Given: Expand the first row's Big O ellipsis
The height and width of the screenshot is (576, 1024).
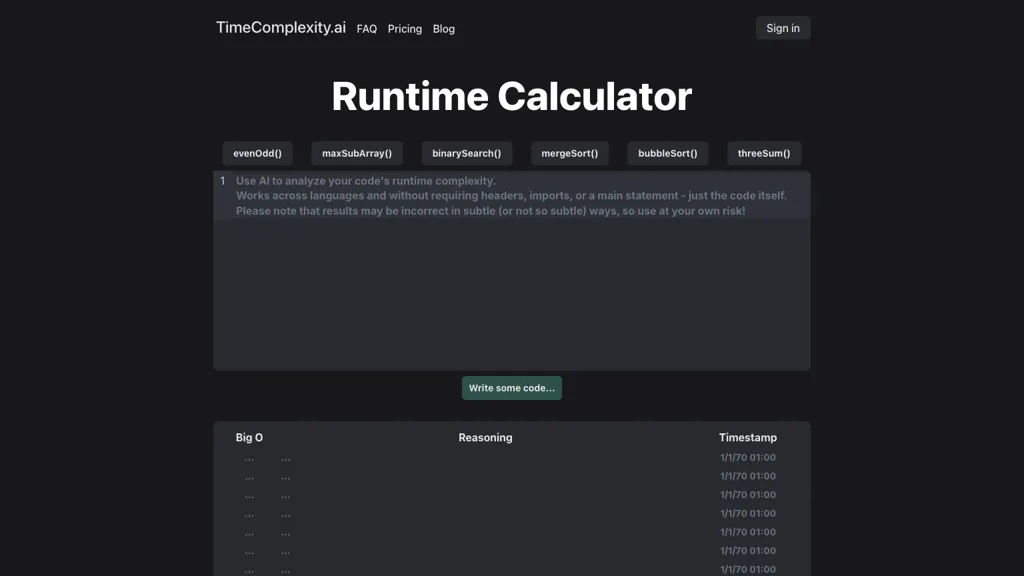Looking at the screenshot, I should [x=248, y=457].
